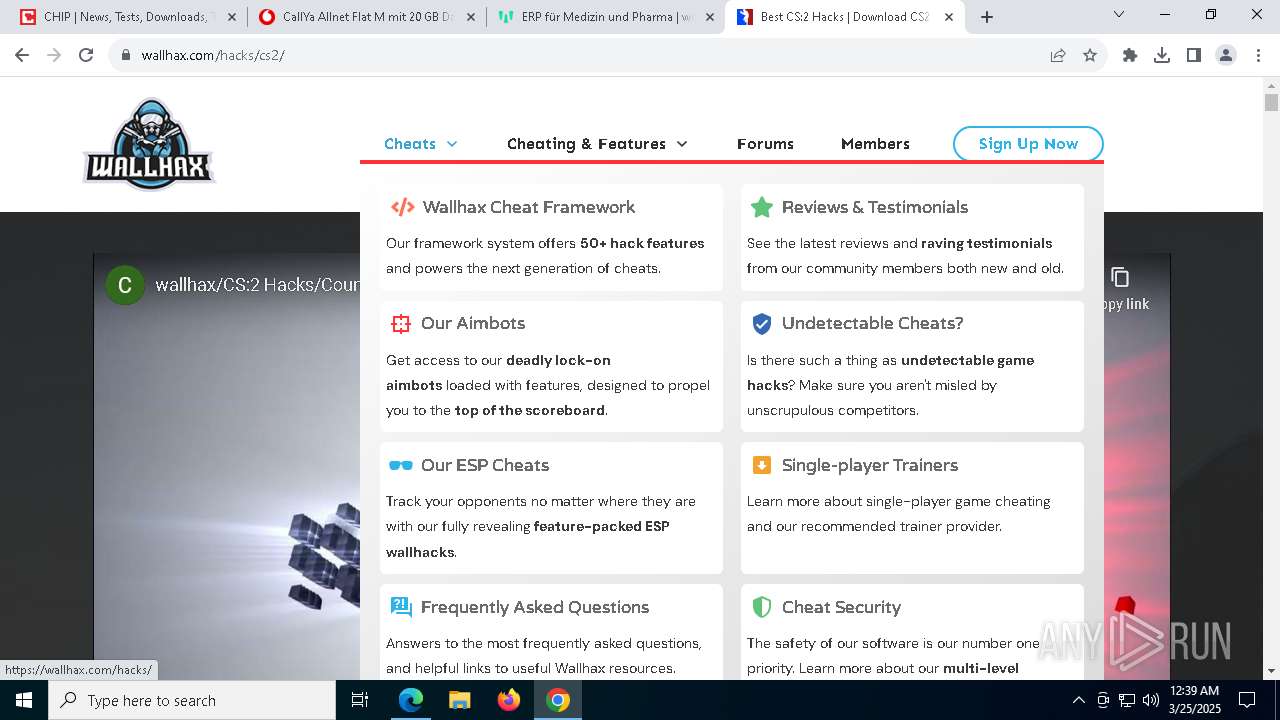Open the tab search chevron
This screenshot has height=720, width=1280.
[x=1119, y=14]
